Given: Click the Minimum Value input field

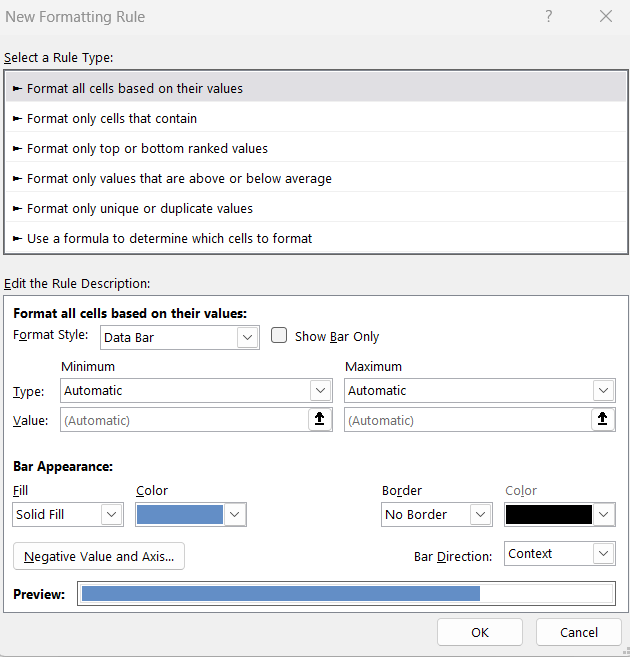Looking at the screenshot, I should (x=185, y=420).
